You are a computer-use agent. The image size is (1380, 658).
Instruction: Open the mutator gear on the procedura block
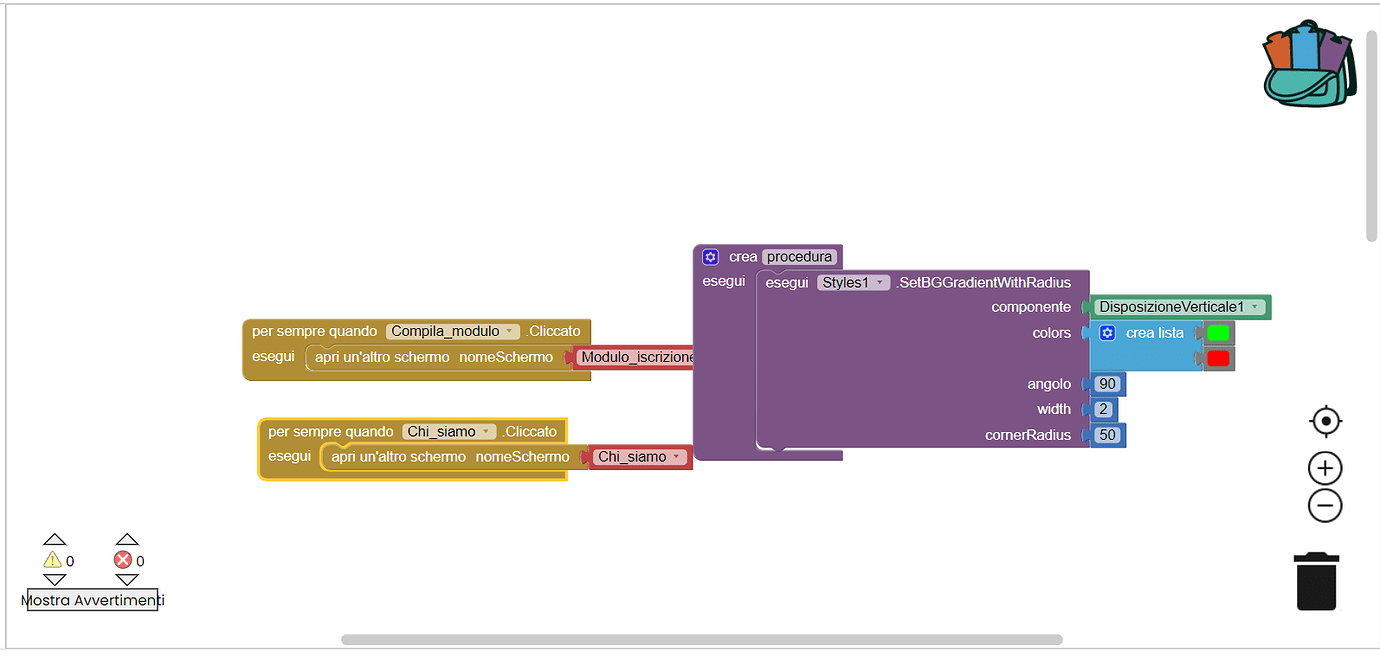[710, 257]
